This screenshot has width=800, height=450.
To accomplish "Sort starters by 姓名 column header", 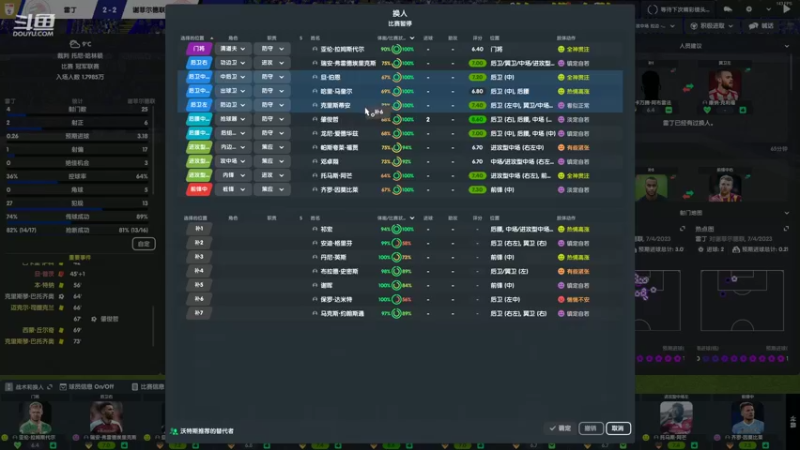I will coord(315,38).
